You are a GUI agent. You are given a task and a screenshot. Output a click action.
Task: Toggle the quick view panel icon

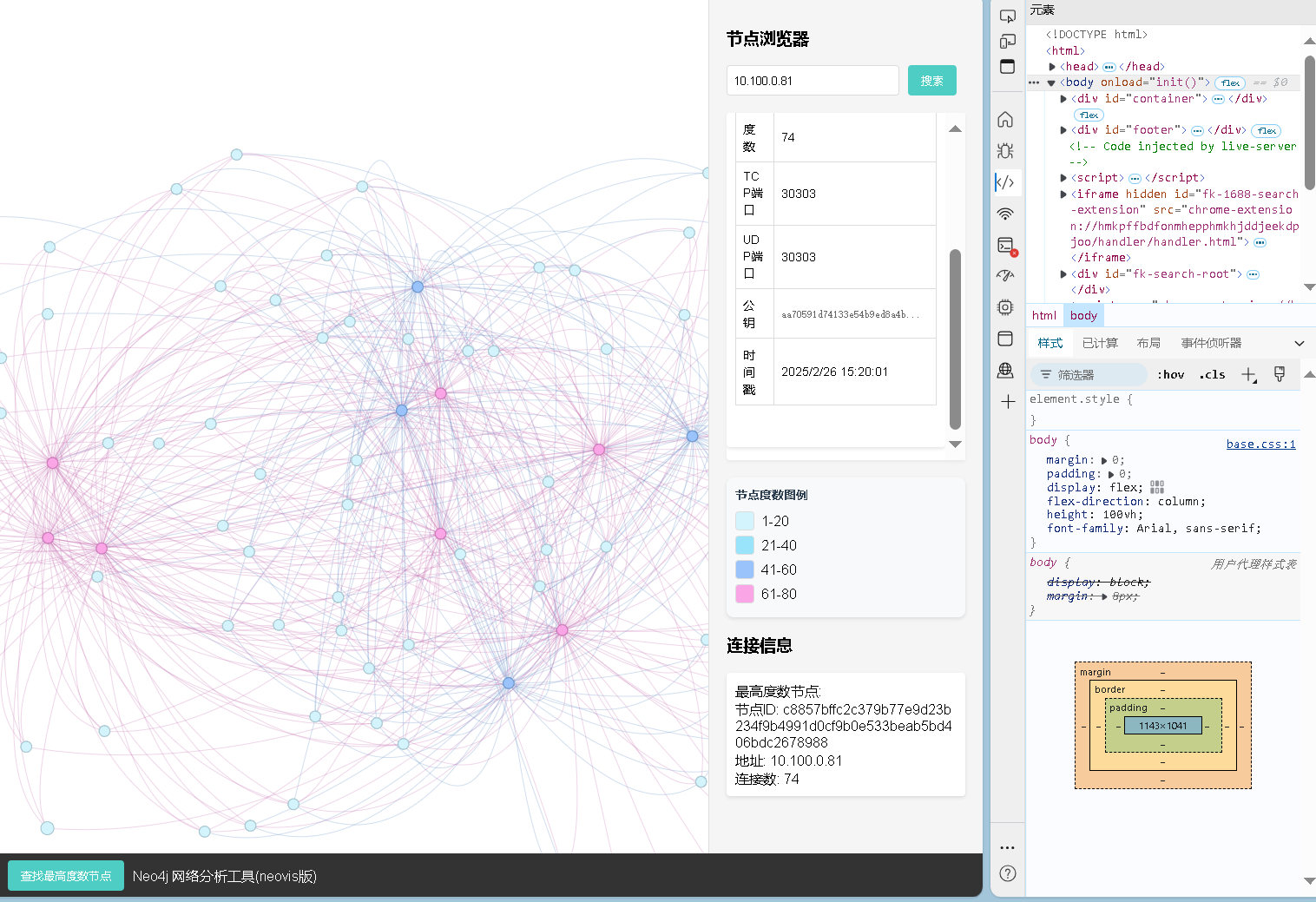[x=1007, y=67]
